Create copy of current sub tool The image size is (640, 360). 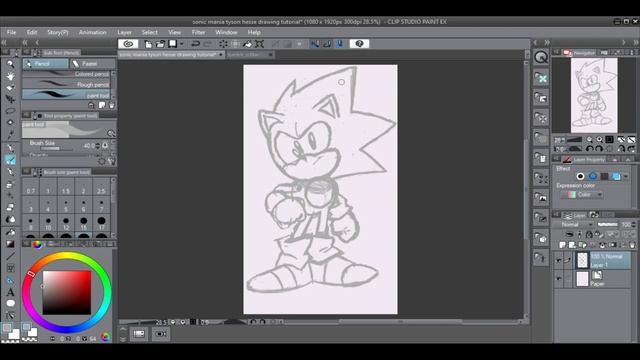(x=102, y=105)
